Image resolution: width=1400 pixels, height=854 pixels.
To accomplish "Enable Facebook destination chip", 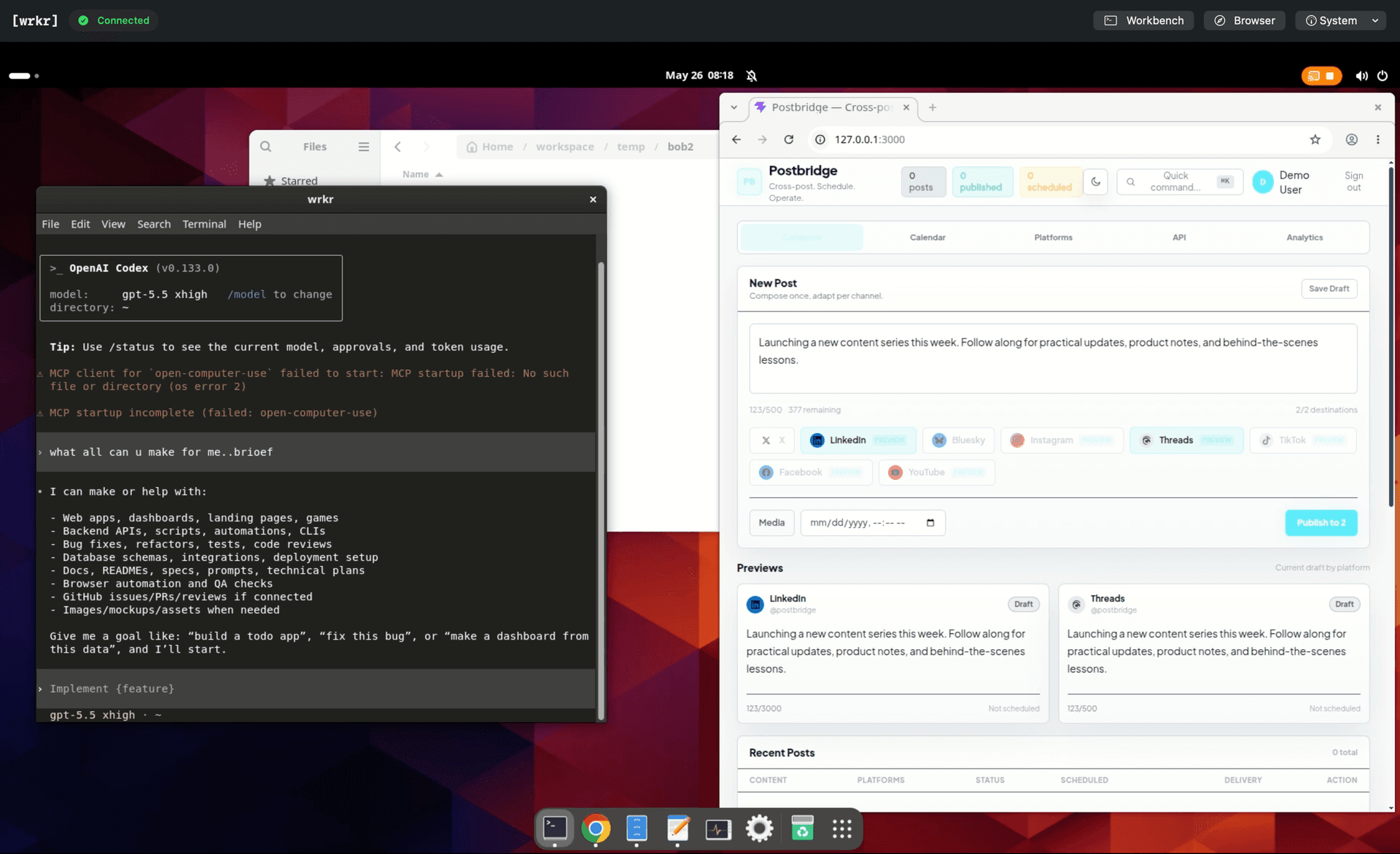I will (811, 473).
